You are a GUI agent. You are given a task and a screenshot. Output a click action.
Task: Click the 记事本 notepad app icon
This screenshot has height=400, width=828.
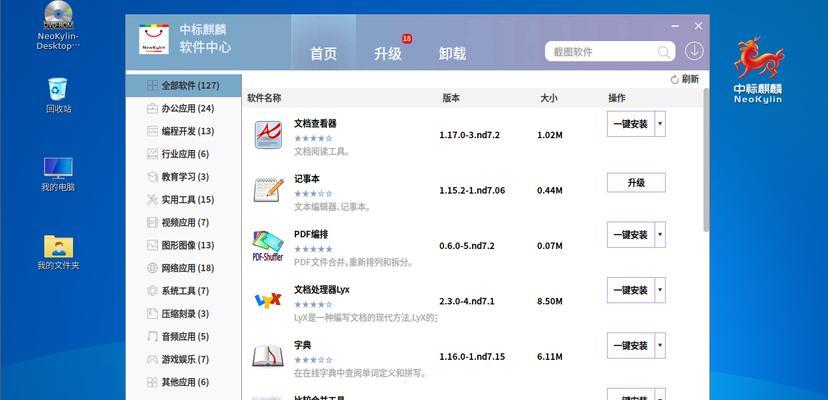[x=268, y=190]
